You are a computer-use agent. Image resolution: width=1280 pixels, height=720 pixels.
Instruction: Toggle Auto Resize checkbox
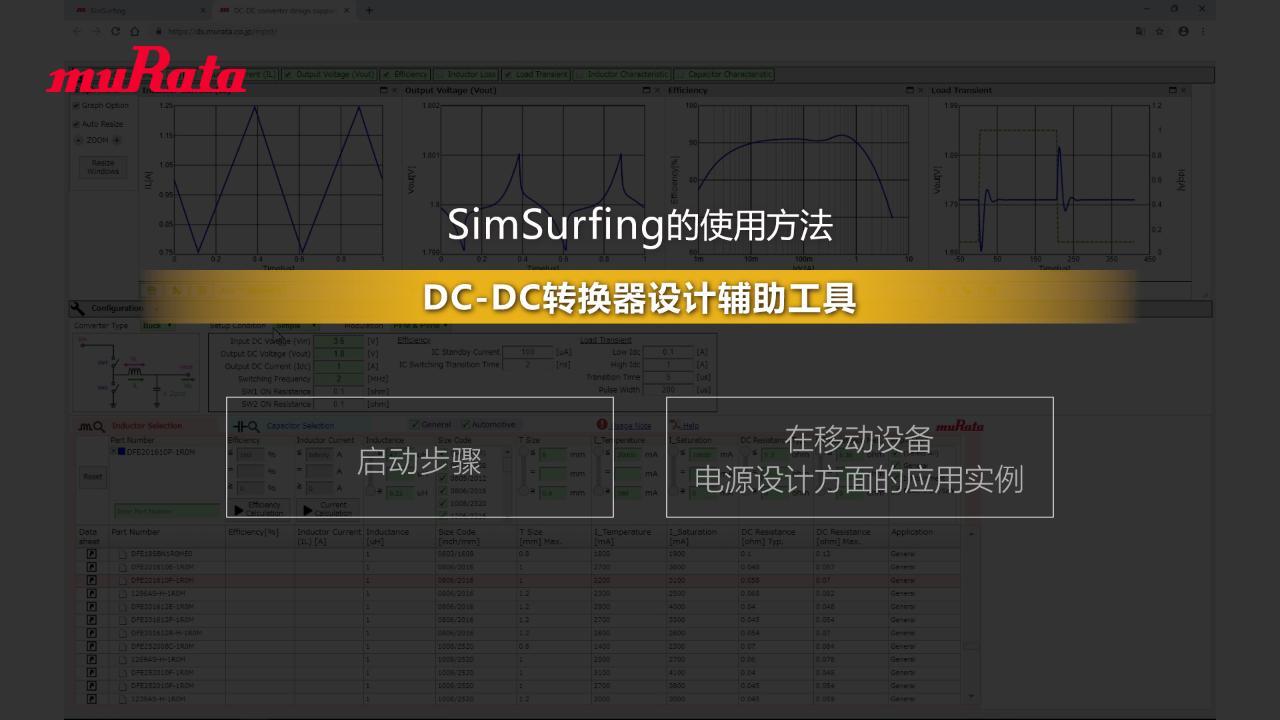click(x=76, y=124)
